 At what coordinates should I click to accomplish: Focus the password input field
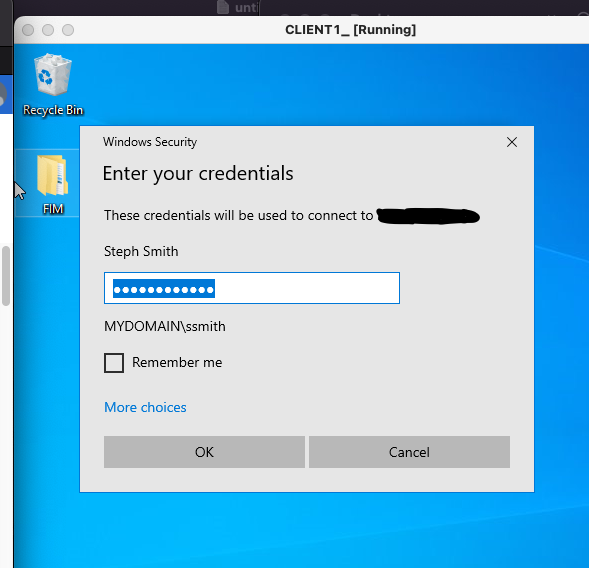[252, 288]
